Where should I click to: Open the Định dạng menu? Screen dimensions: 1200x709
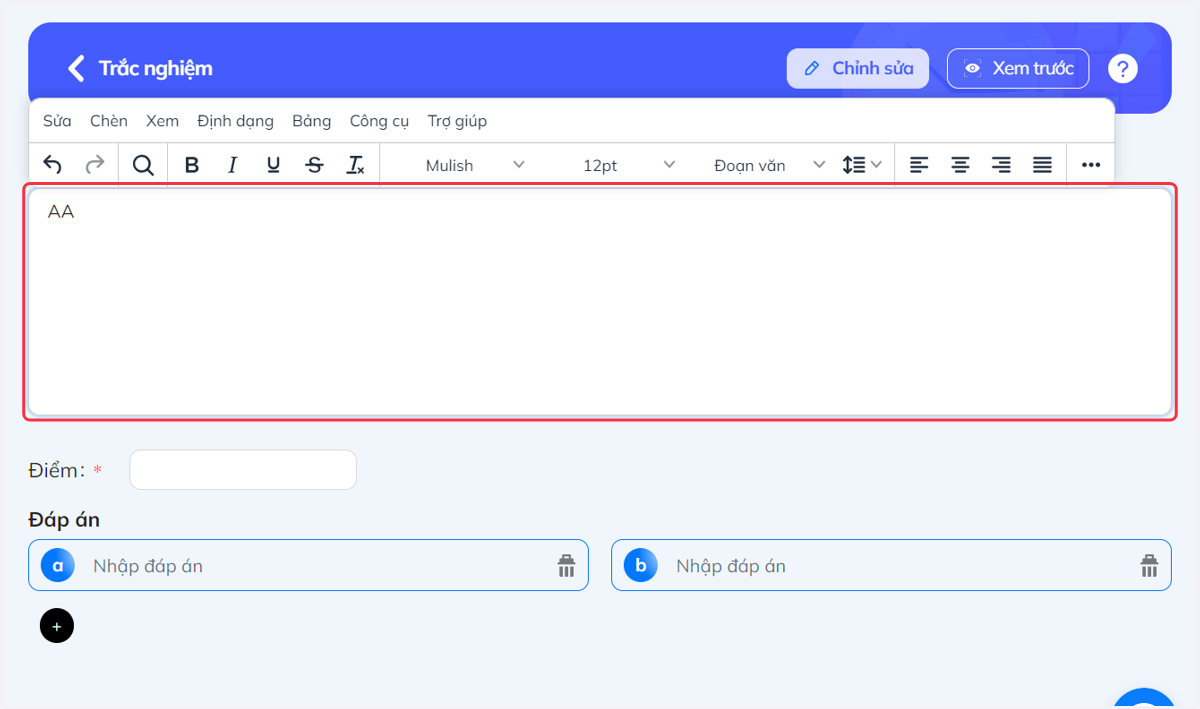click(x=235, y=121)
